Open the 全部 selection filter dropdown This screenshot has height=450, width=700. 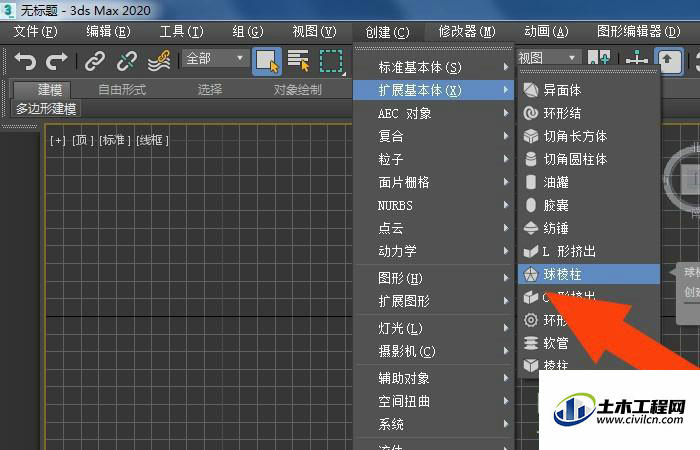point(215,58)
